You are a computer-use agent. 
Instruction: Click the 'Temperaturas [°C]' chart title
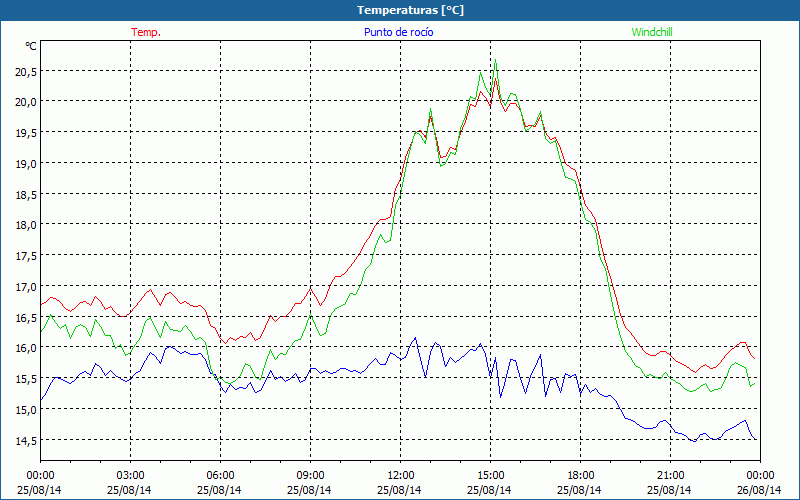(410, 10)
